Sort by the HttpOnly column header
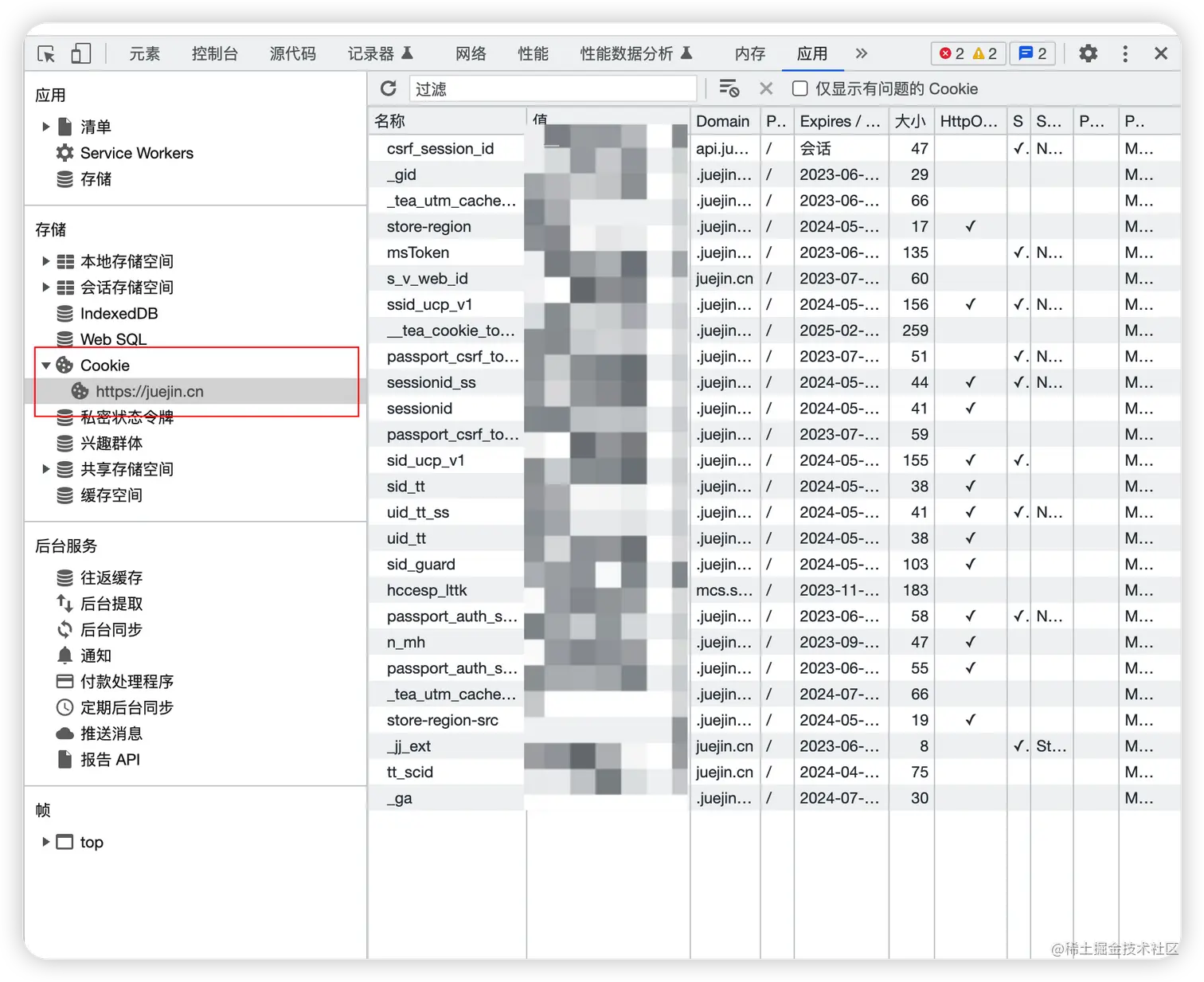The height and width of the screenshot is (982, 1204). tap(969, 121)
